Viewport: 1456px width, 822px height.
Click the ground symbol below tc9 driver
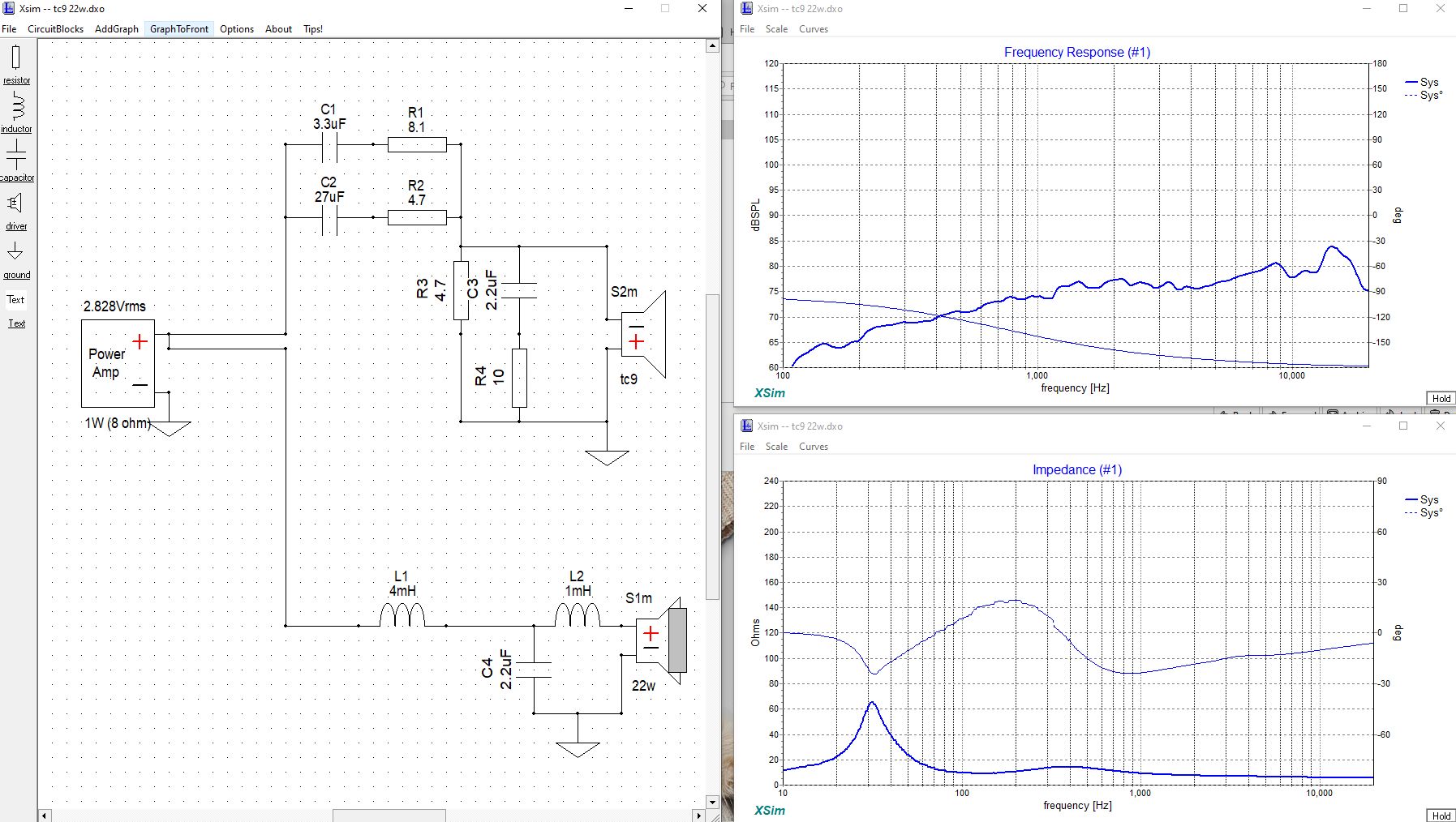pyautogui.click(x=607, y=458)
